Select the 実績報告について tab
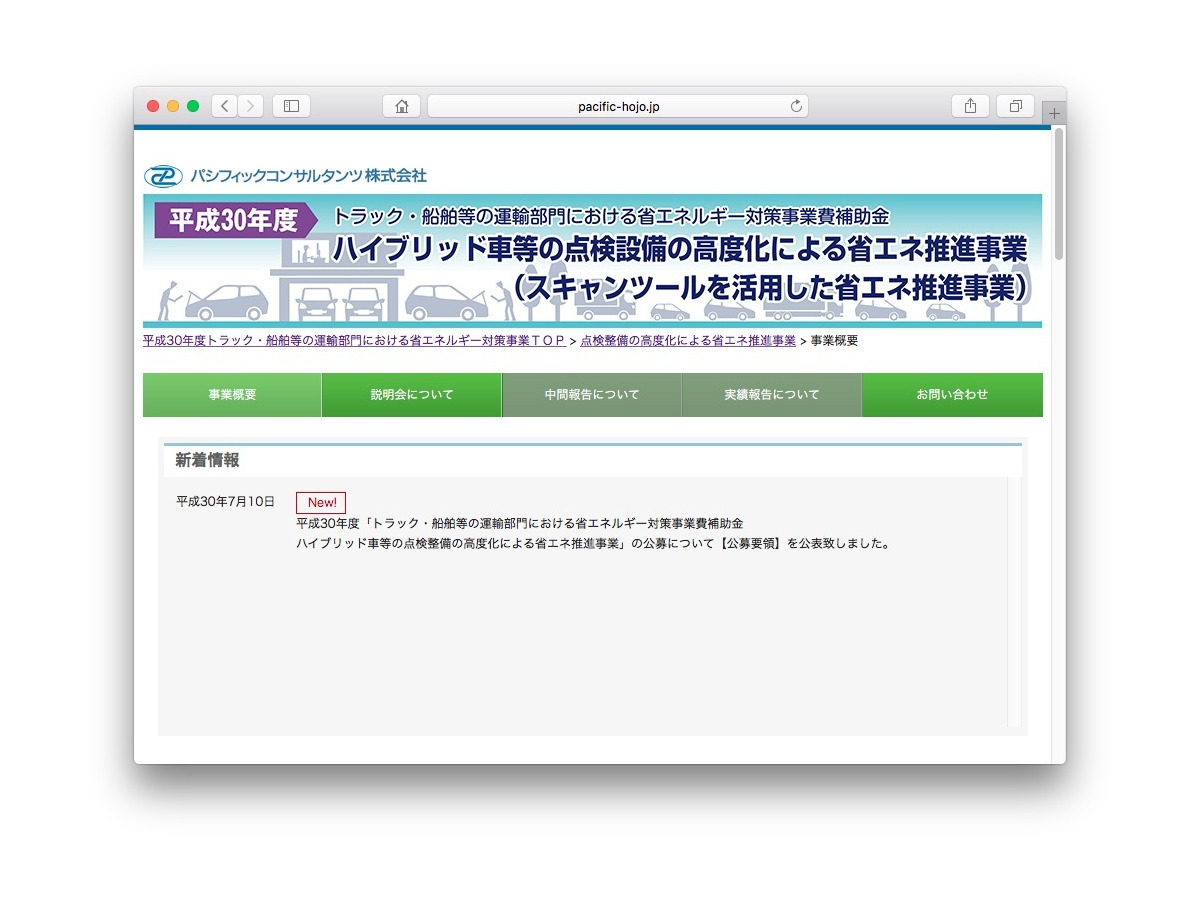Viewport: 1200px width, 900px height. (772, 395)
